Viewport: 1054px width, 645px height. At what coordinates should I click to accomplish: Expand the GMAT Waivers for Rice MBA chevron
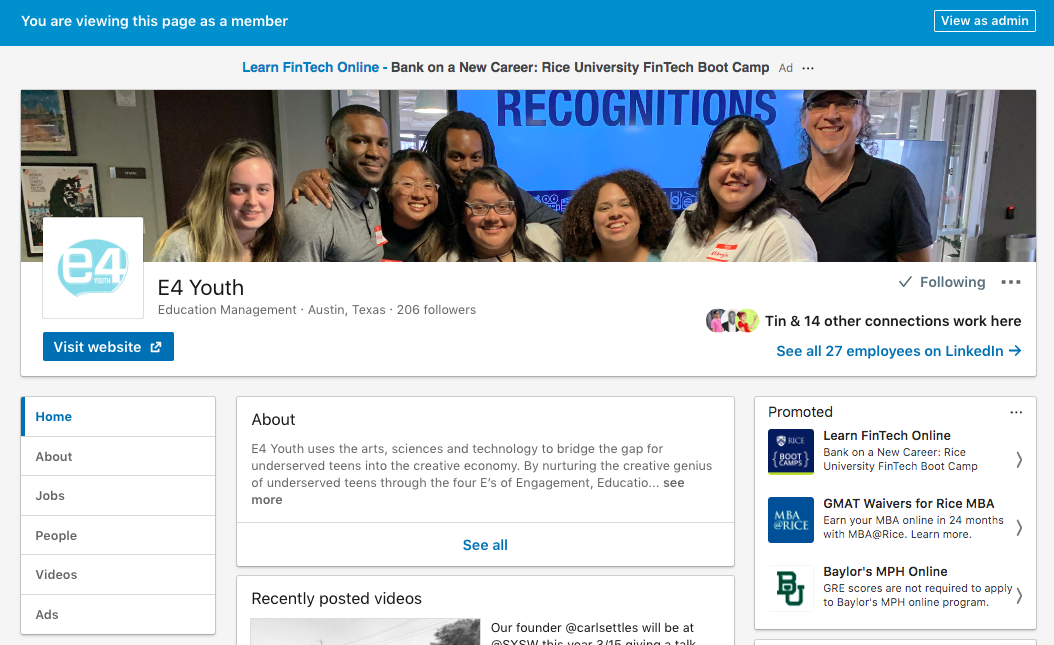tap(1019, 527)
